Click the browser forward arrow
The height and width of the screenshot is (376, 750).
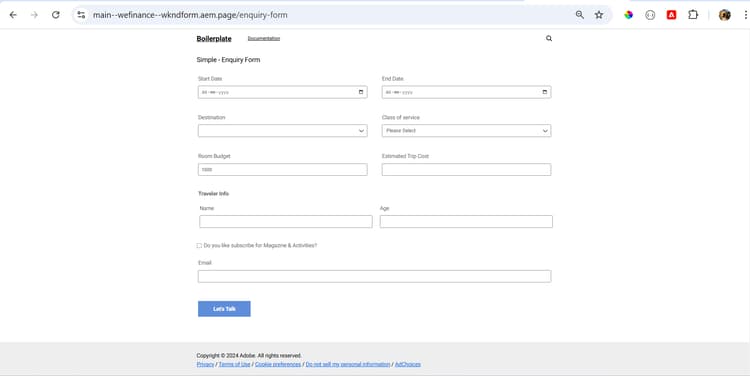tap(34, 15)
